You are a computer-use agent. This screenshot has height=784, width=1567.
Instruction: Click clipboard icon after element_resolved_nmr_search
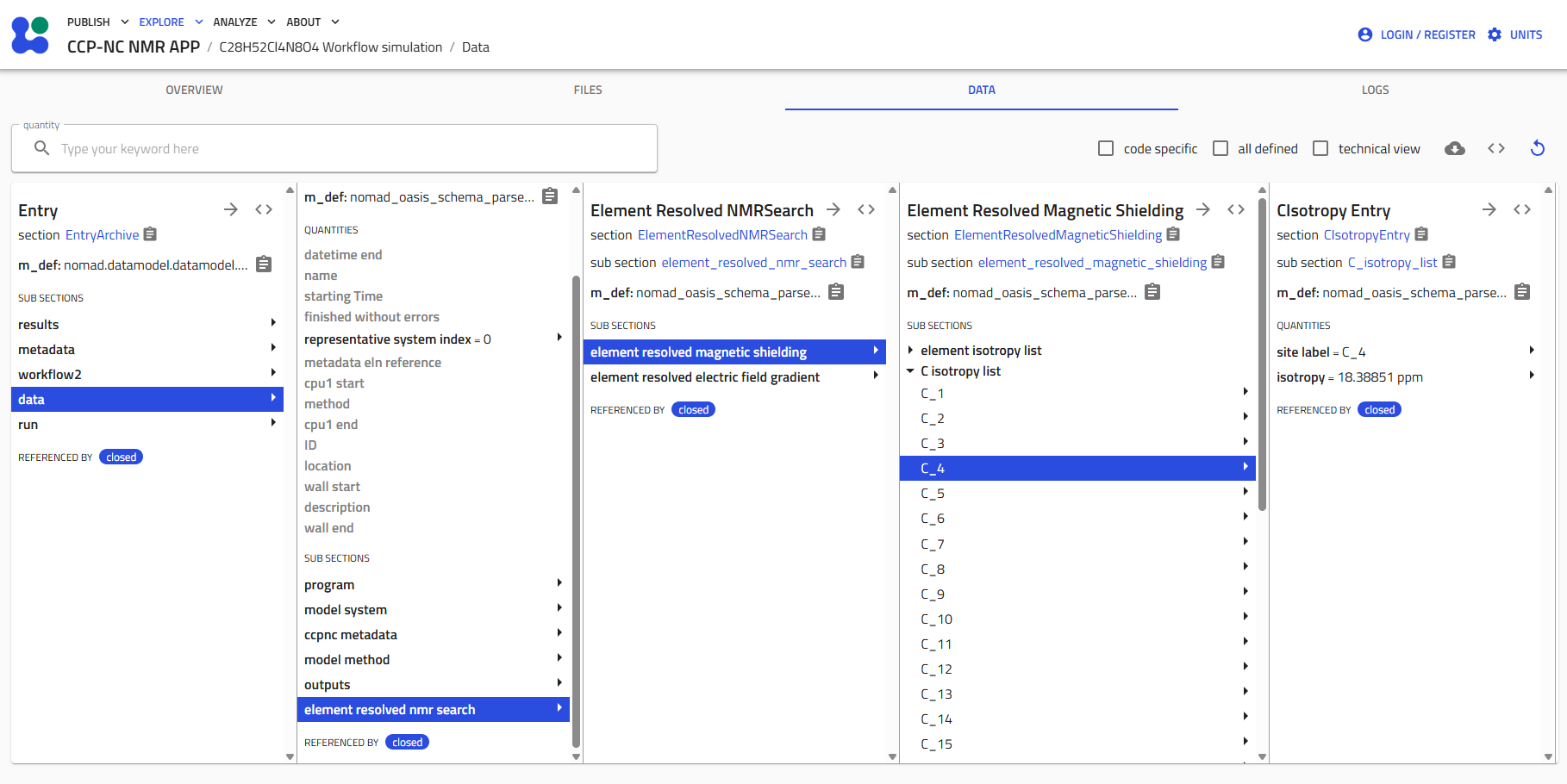click(x=858, y=262)
